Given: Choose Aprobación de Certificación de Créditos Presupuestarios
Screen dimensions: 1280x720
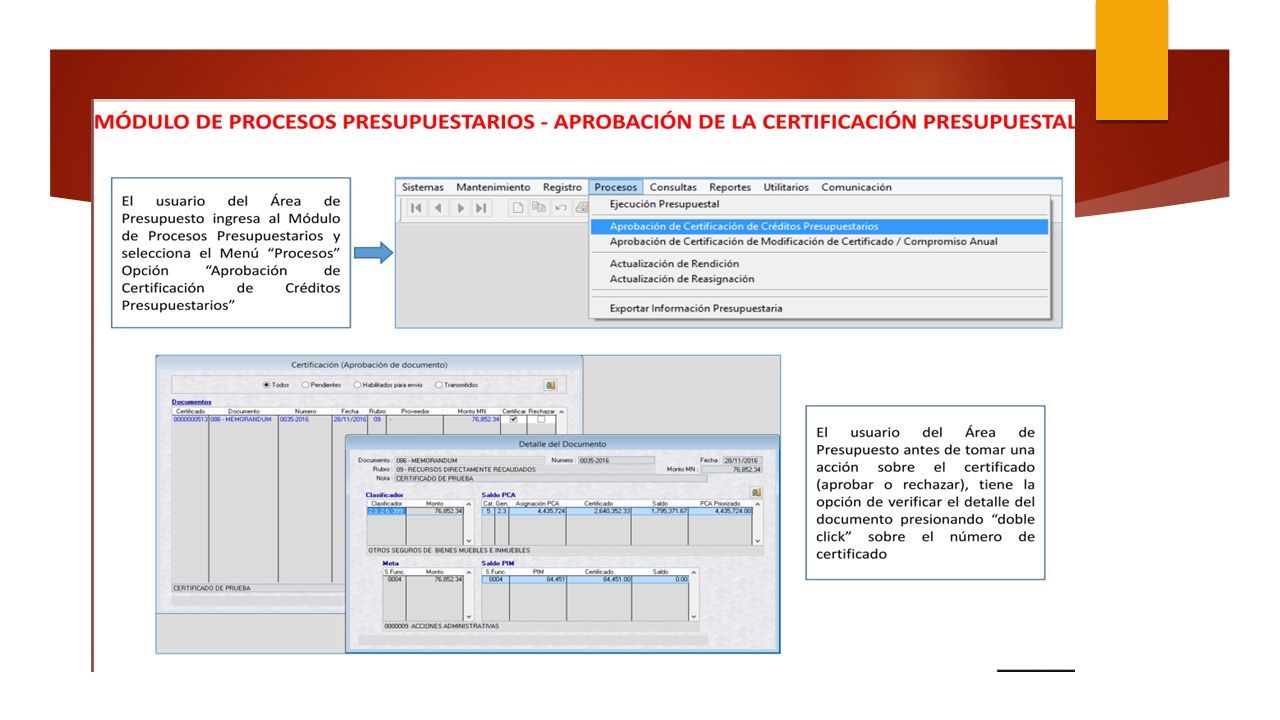Looking at the screenshot, I should pos(820,226).
